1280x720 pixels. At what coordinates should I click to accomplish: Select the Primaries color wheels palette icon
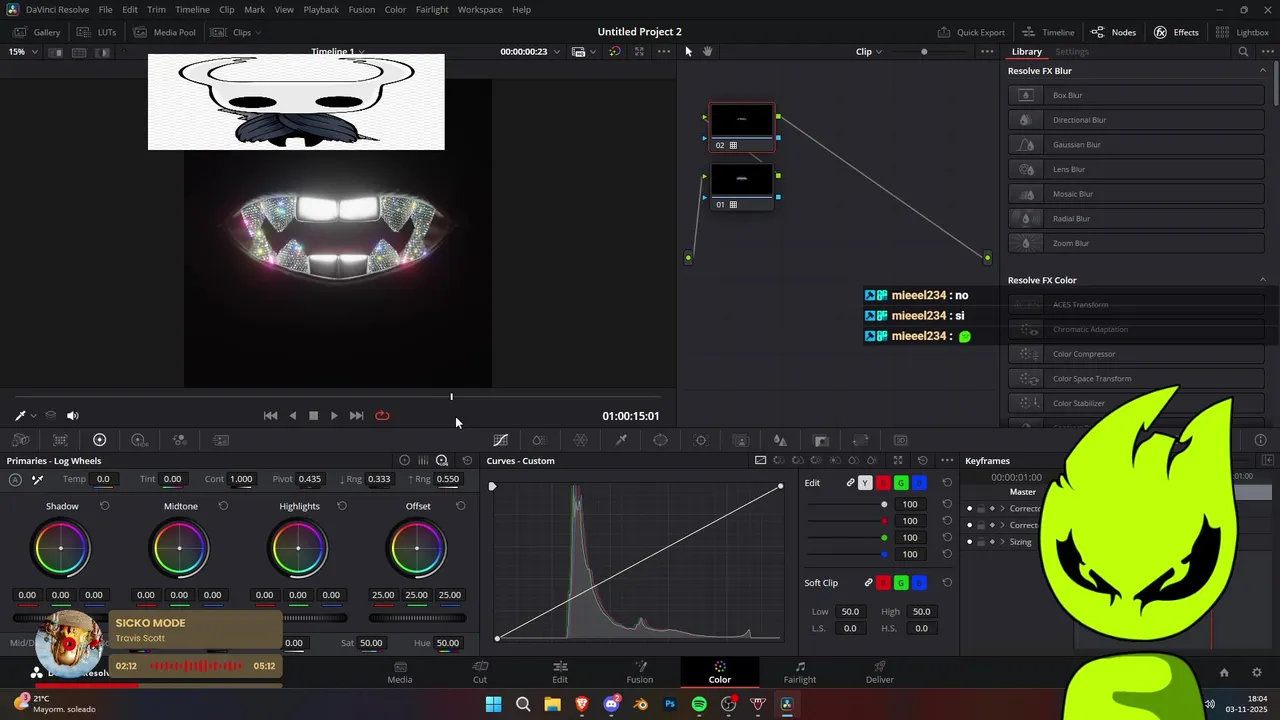pyautogui.click(x=99, y=440)
